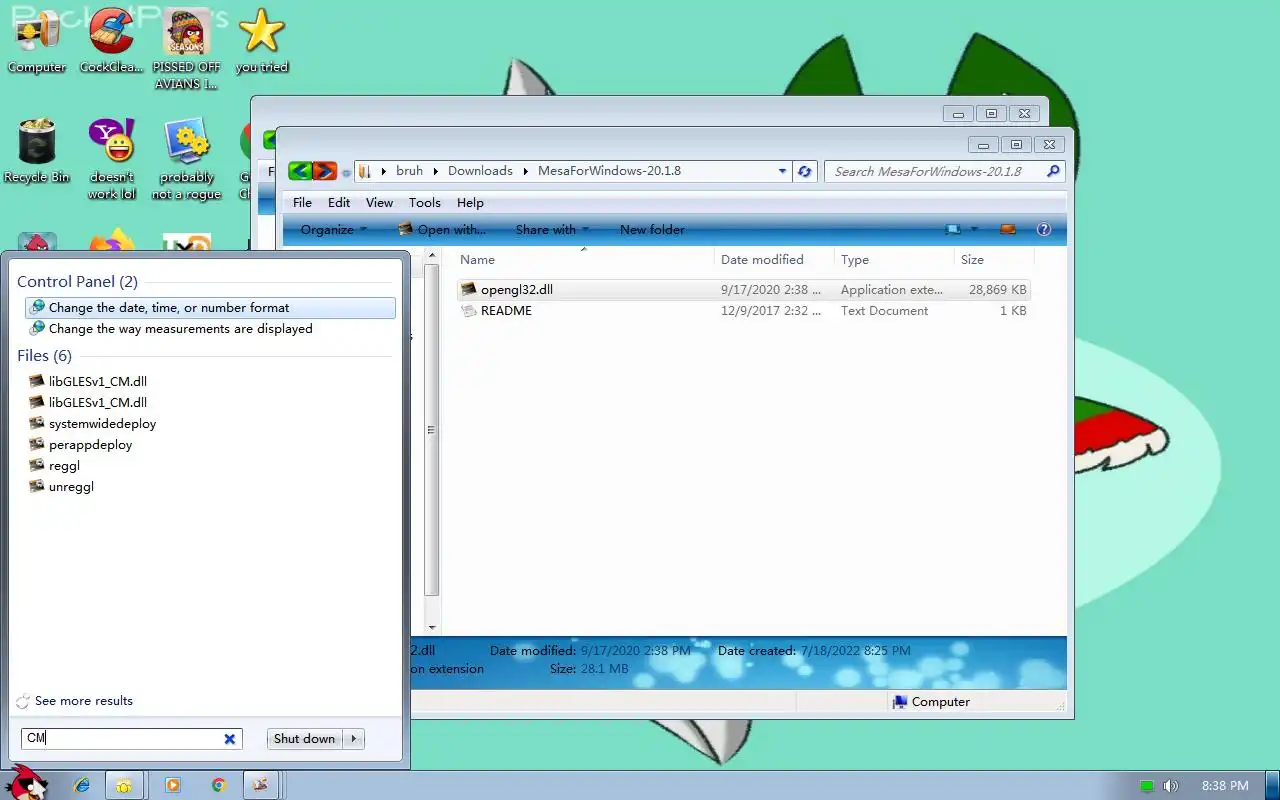Click the opengl32.dll file icon

point(469,289)
